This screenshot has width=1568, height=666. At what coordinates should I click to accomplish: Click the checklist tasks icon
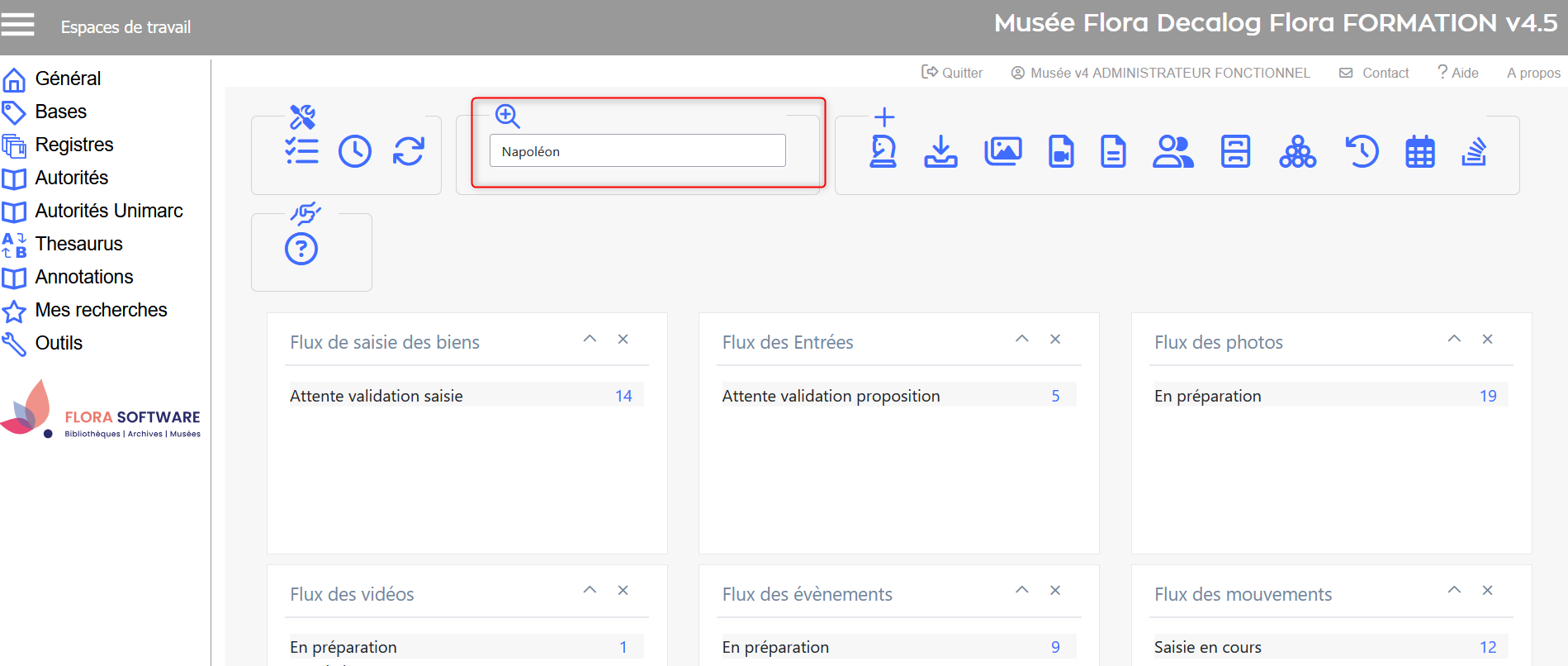click(x=301, y=151)
